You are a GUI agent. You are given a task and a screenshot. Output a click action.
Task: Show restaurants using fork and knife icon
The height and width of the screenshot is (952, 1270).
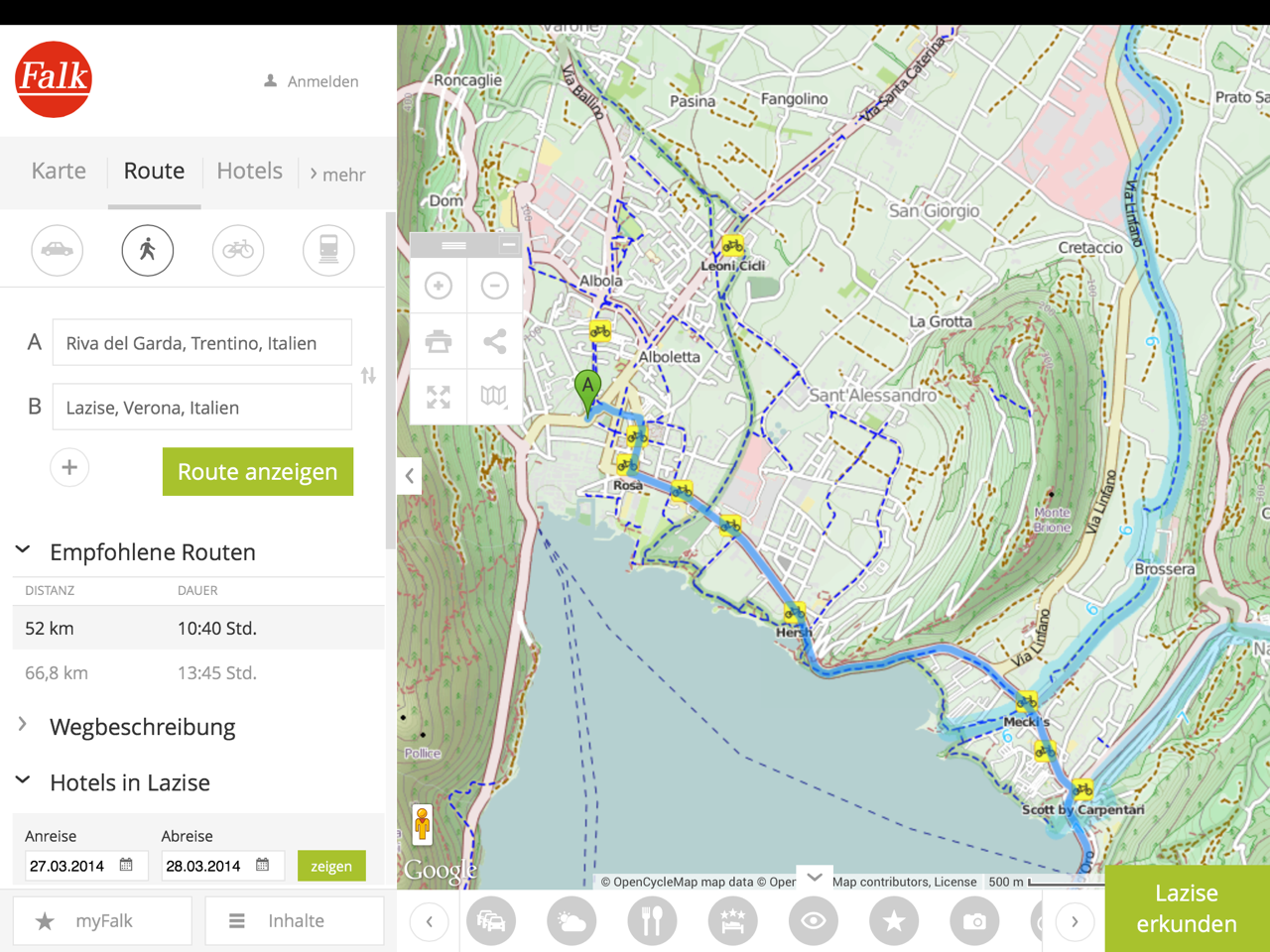point(652,921)
